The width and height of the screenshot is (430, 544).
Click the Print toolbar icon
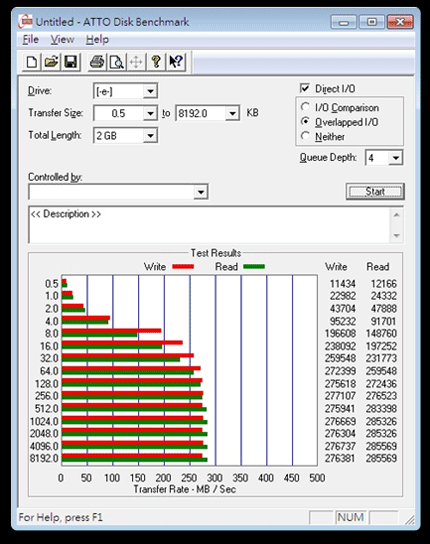pos(97,62)
